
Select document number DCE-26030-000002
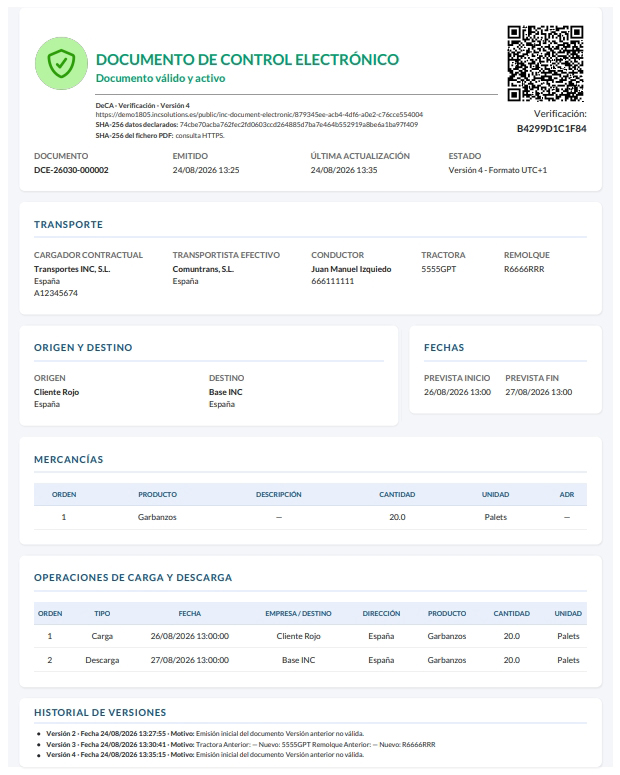pos(71,170)
